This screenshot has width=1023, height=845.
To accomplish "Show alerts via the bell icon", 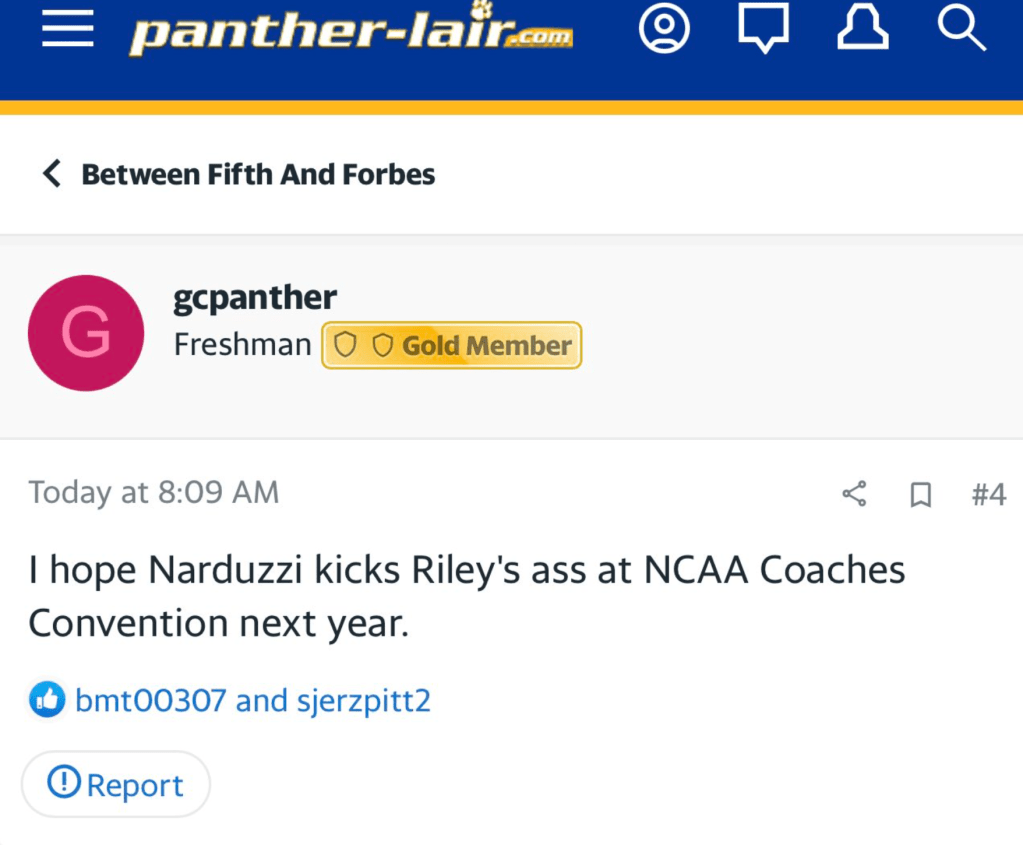I will click(x=862, y=29).
